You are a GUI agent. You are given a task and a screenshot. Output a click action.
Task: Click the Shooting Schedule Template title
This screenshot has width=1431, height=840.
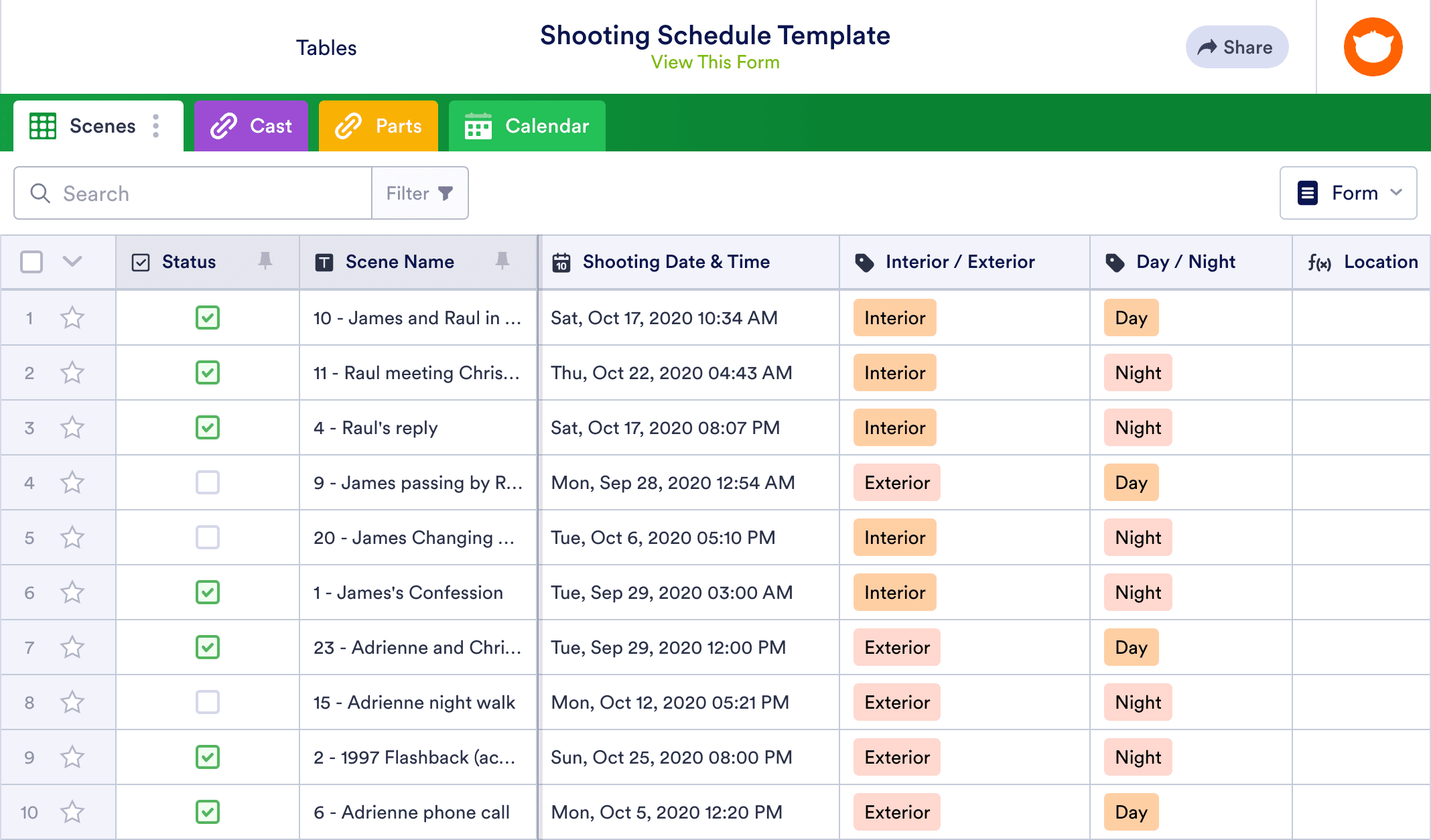coord(715,35)
